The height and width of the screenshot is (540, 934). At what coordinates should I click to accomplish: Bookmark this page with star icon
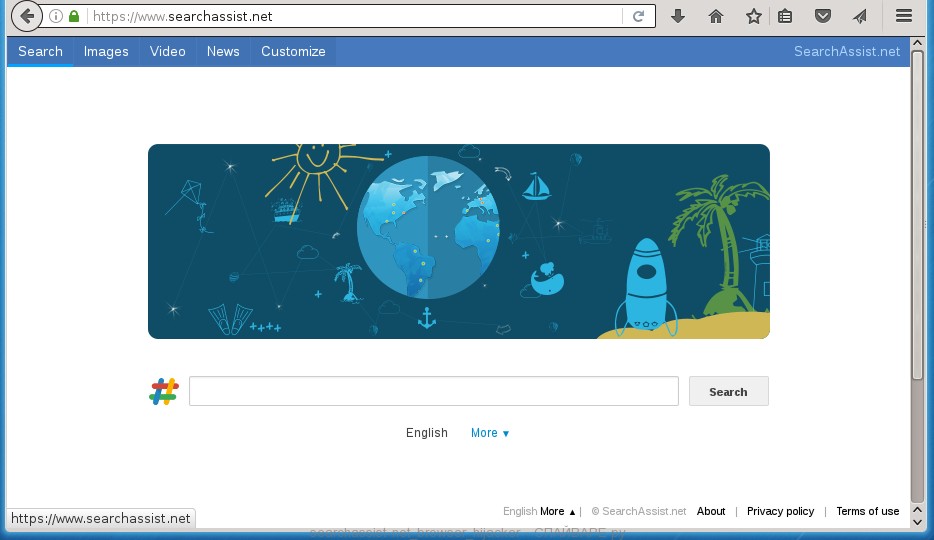[x=753, y=16]
